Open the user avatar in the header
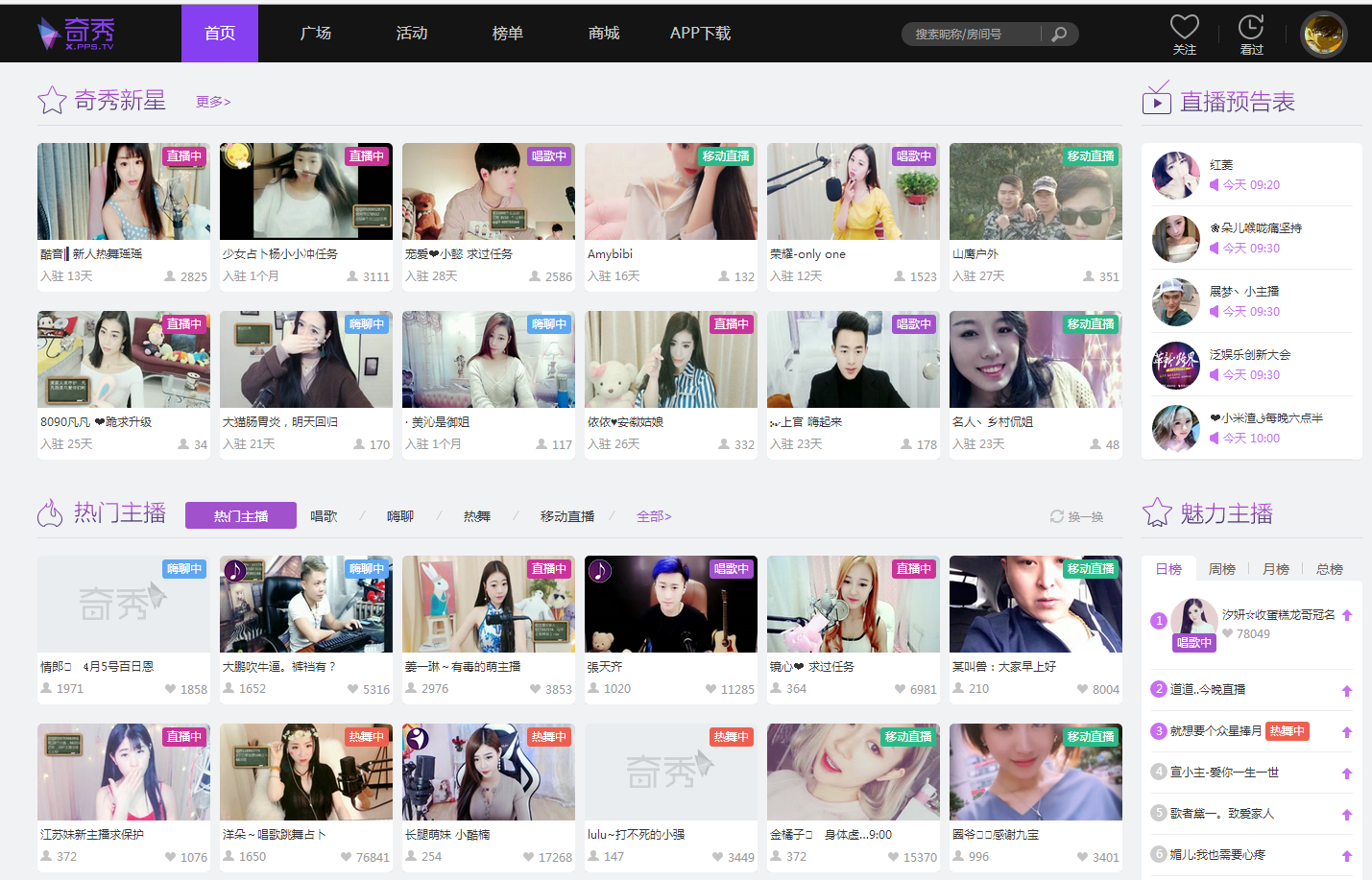 tap(1324, 35)
